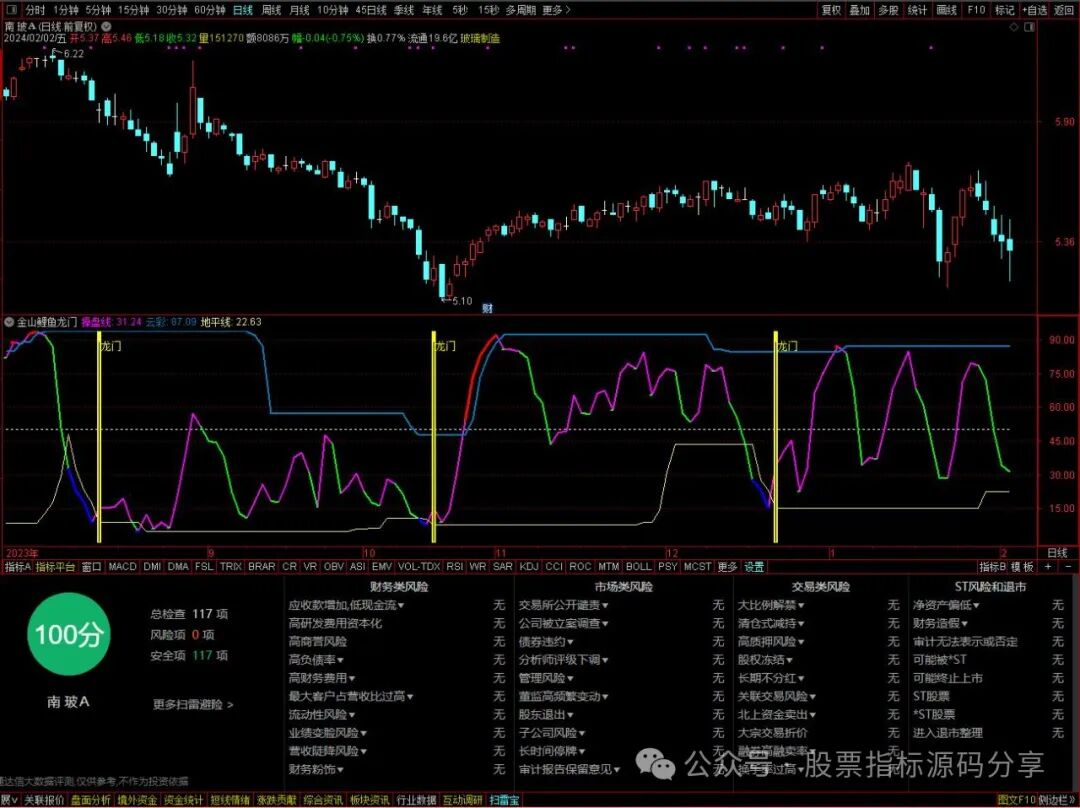Click the 图文F10 button

(x=1016, y=800)
